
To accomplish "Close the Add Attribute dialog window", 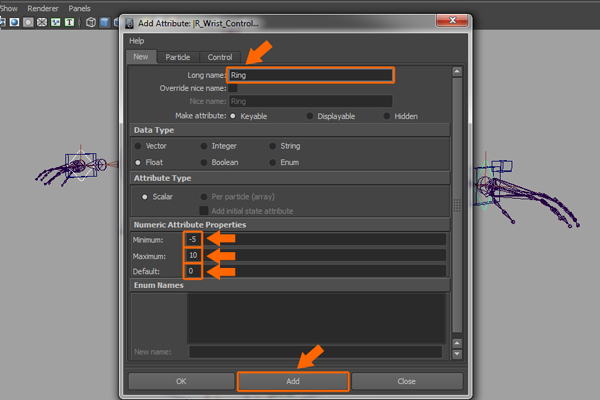I will pos(452,20).
